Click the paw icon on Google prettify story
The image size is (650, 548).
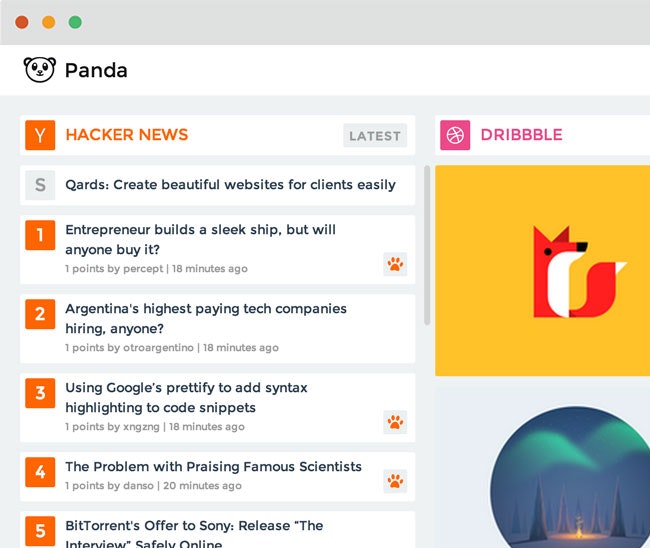click(x=395, y=422)
